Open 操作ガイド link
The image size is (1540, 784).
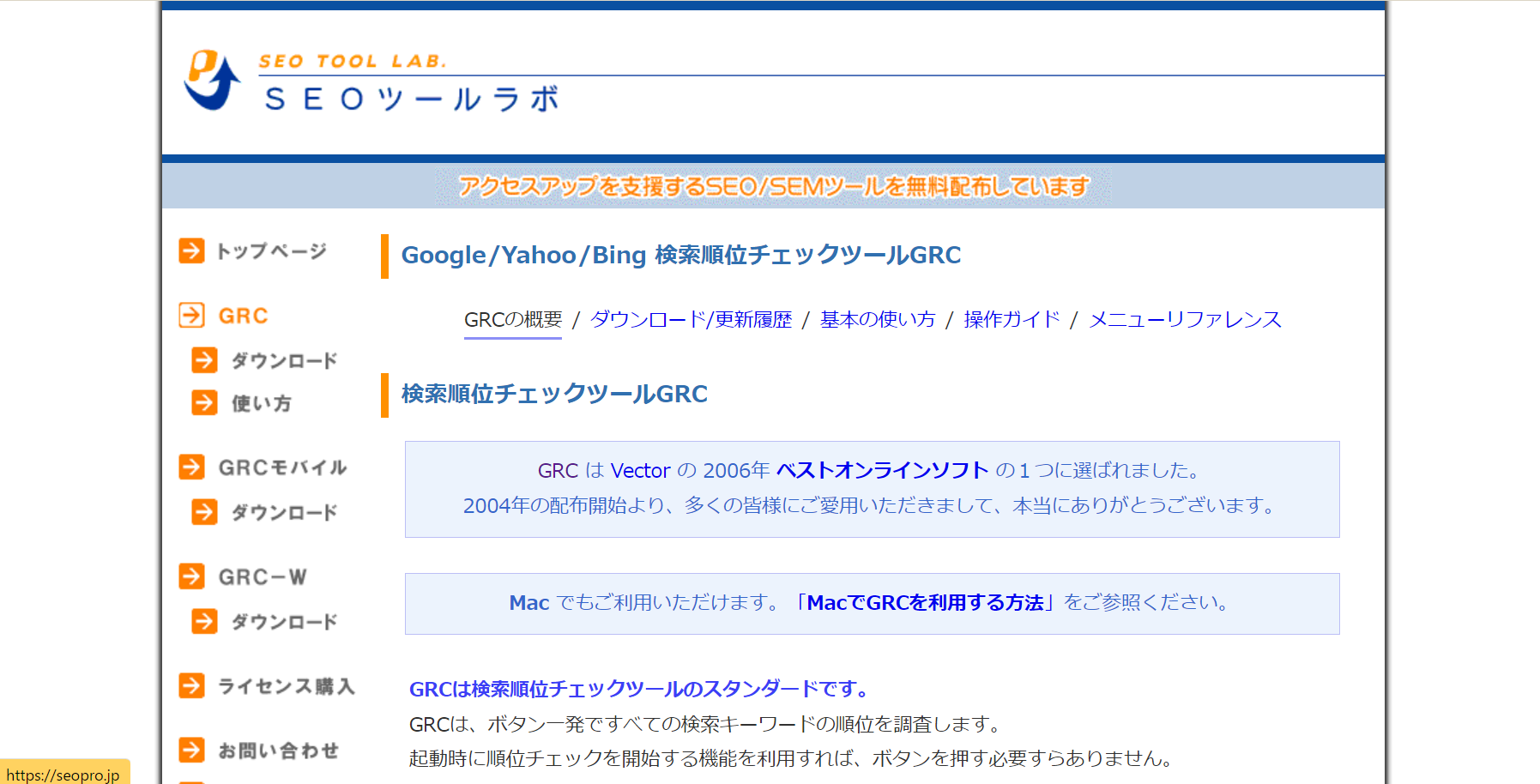point(1012,320)
